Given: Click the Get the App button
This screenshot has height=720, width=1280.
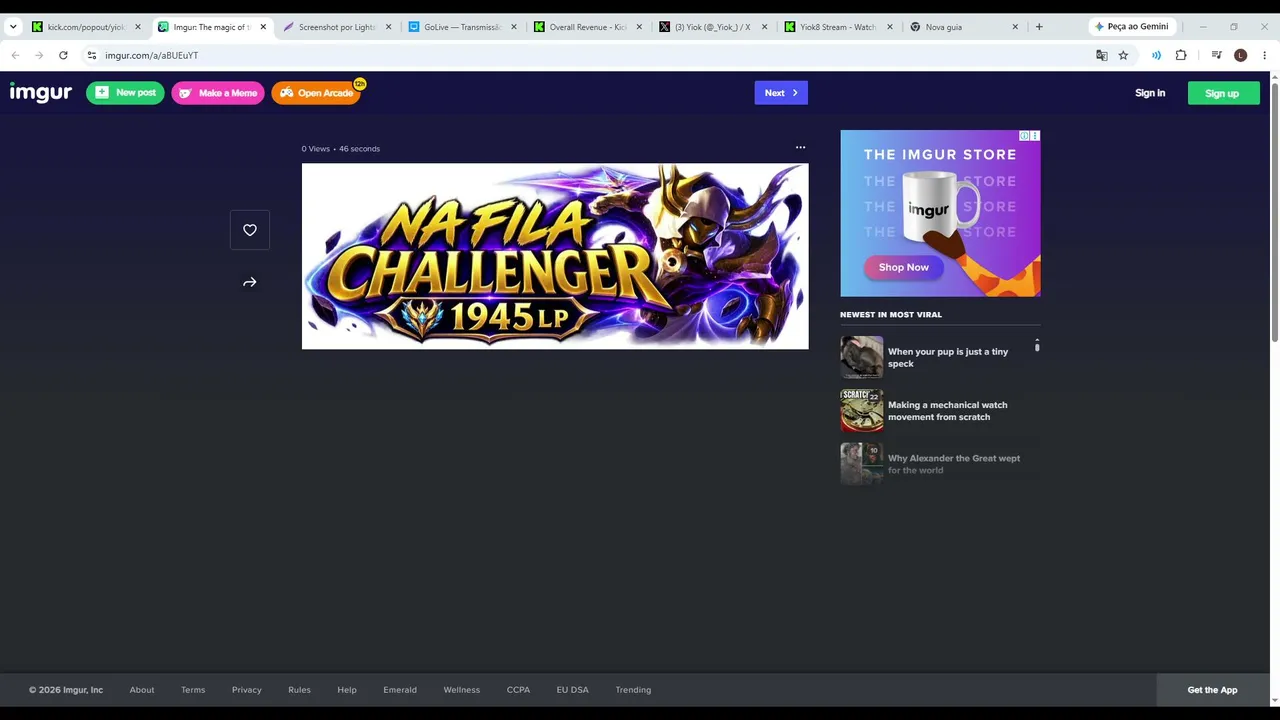Looking at the screenshot, I should (1212, 690).
